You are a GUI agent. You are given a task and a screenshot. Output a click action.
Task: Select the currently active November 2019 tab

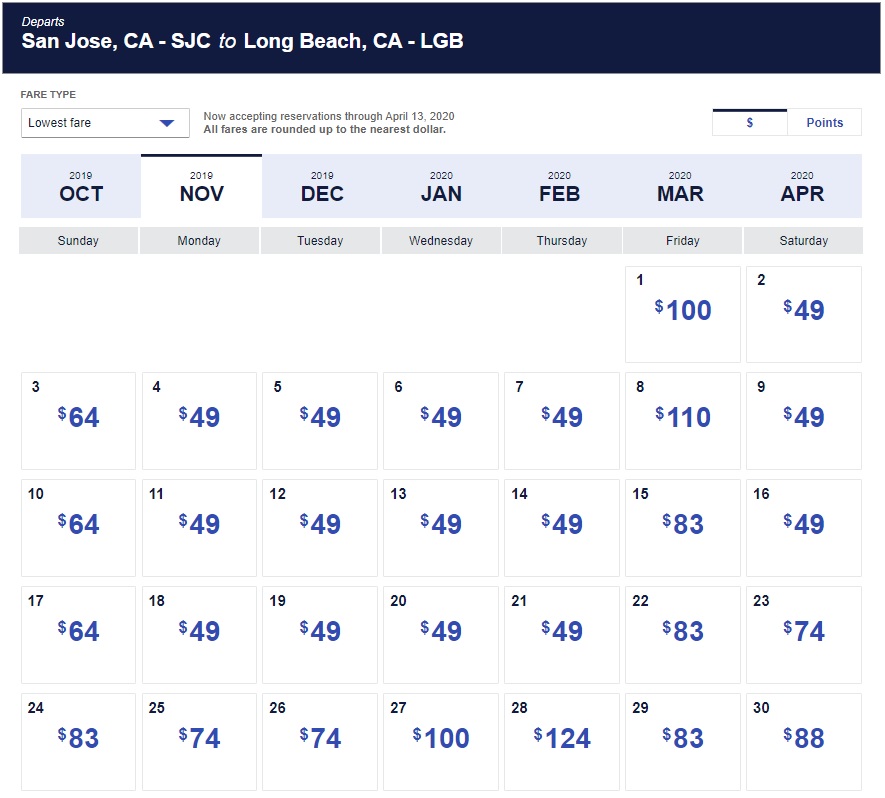pos(201,187)
